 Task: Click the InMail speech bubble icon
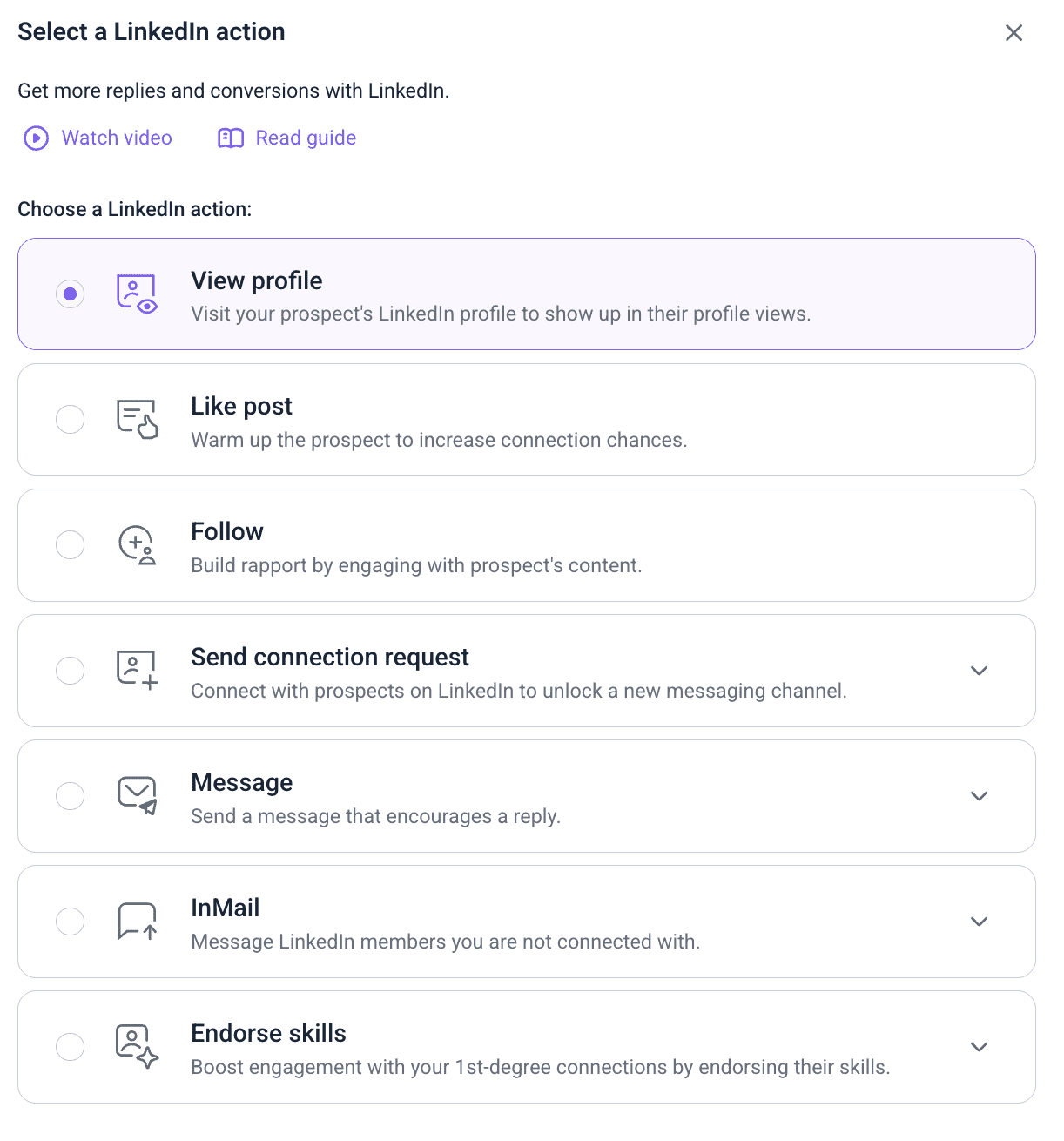pos(137,921)
